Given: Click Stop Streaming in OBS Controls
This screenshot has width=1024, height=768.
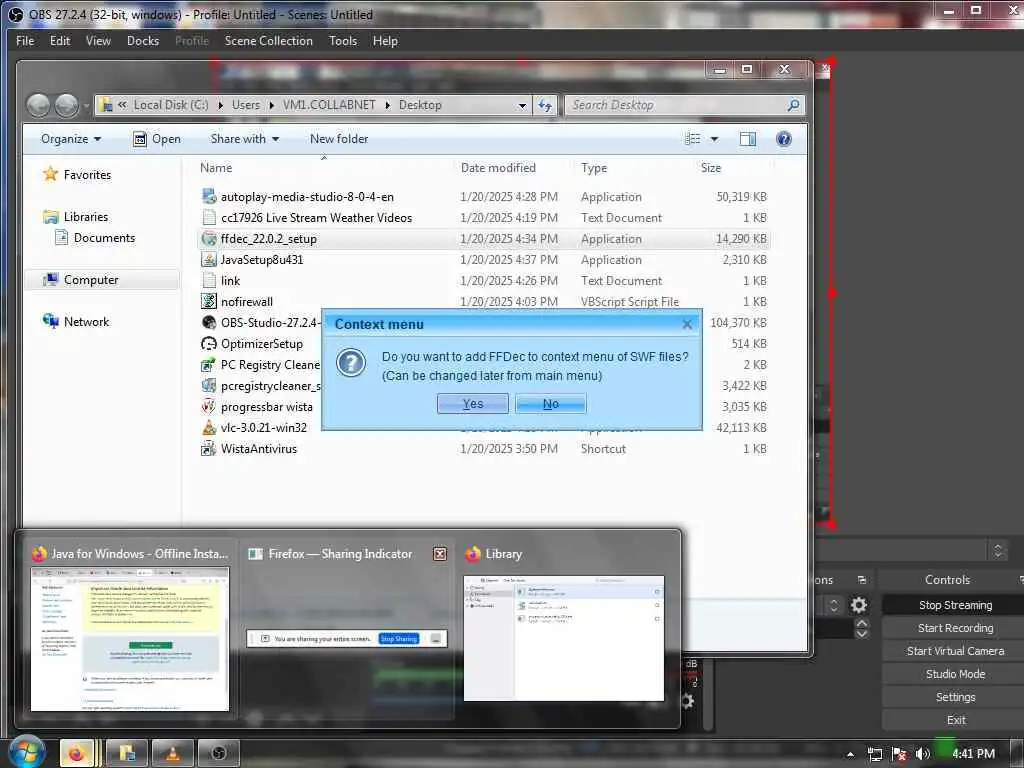Looking at the screenshot, I should tap(955, 605).
